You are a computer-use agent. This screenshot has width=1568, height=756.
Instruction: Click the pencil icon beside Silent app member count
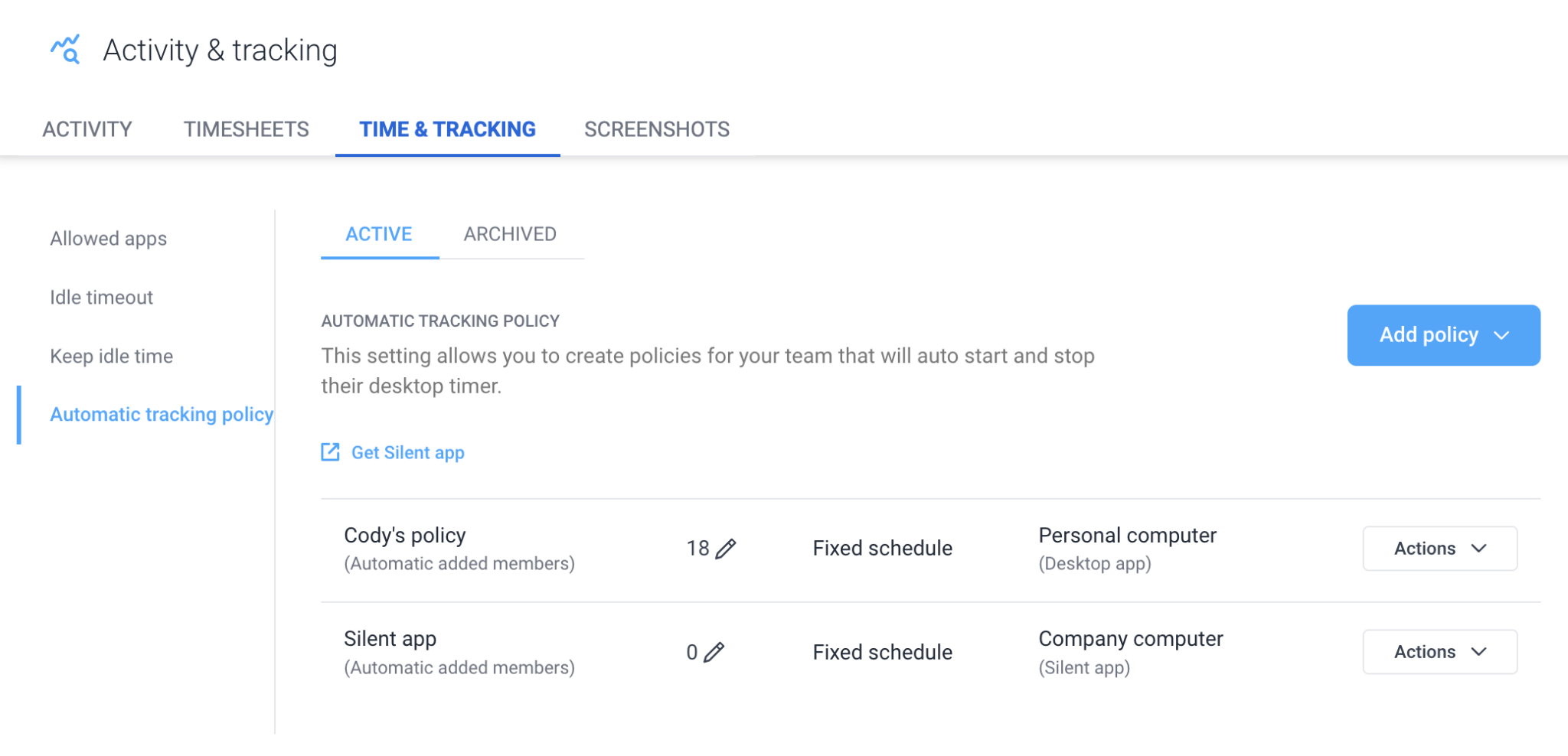[x=713, y=652]
